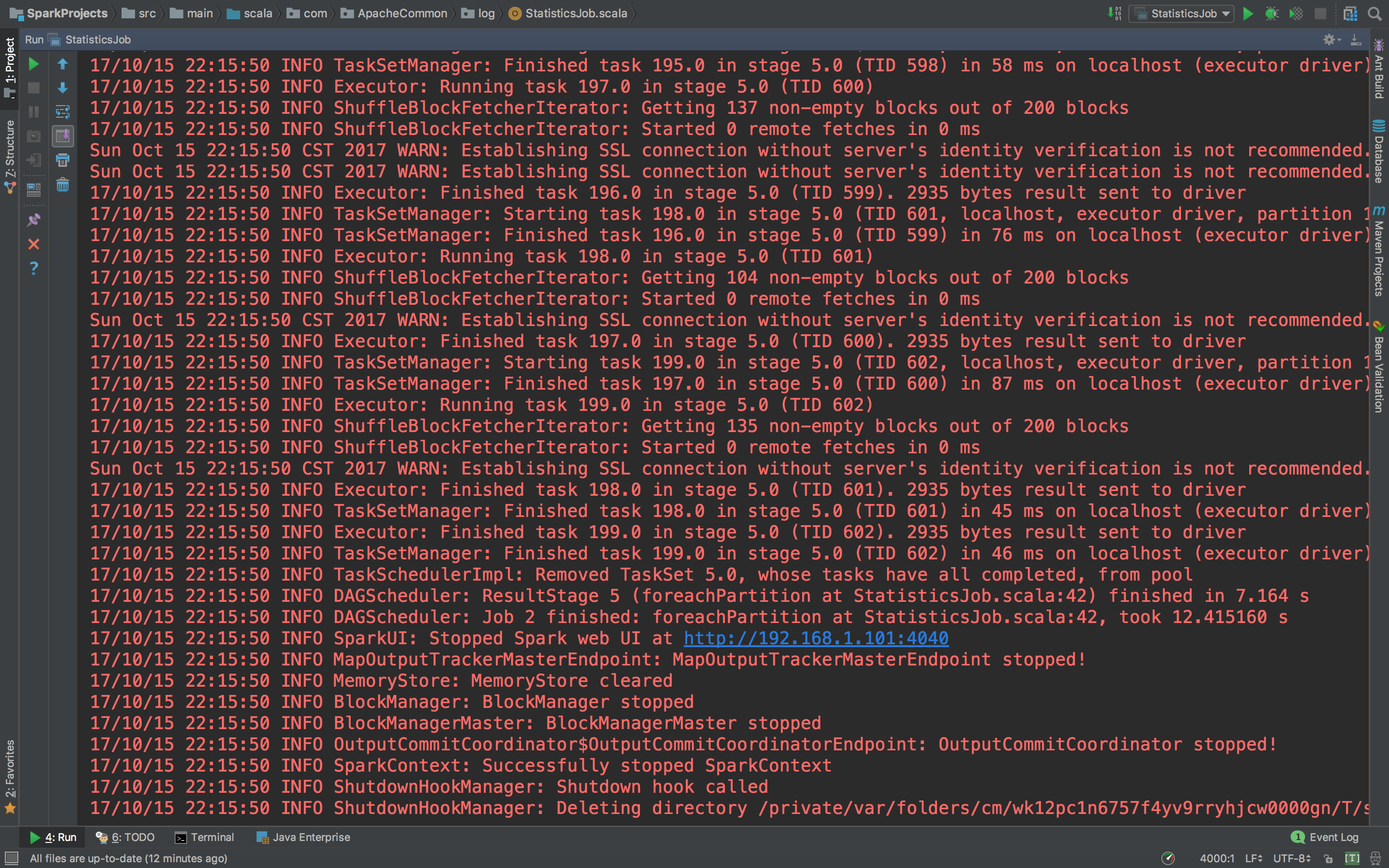
Task: Clear all console output with the trash icon
Action: 63,184
